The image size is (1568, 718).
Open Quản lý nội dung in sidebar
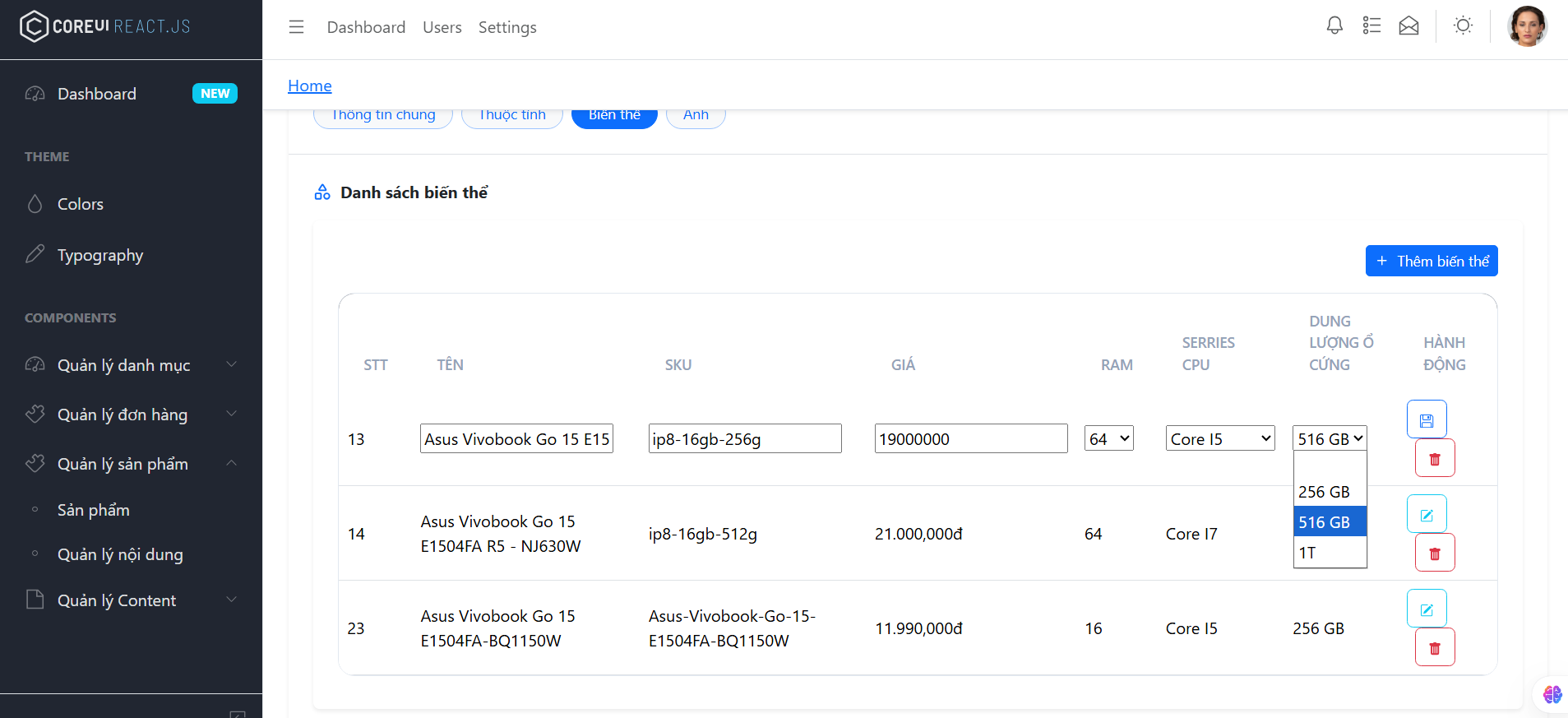132,554
